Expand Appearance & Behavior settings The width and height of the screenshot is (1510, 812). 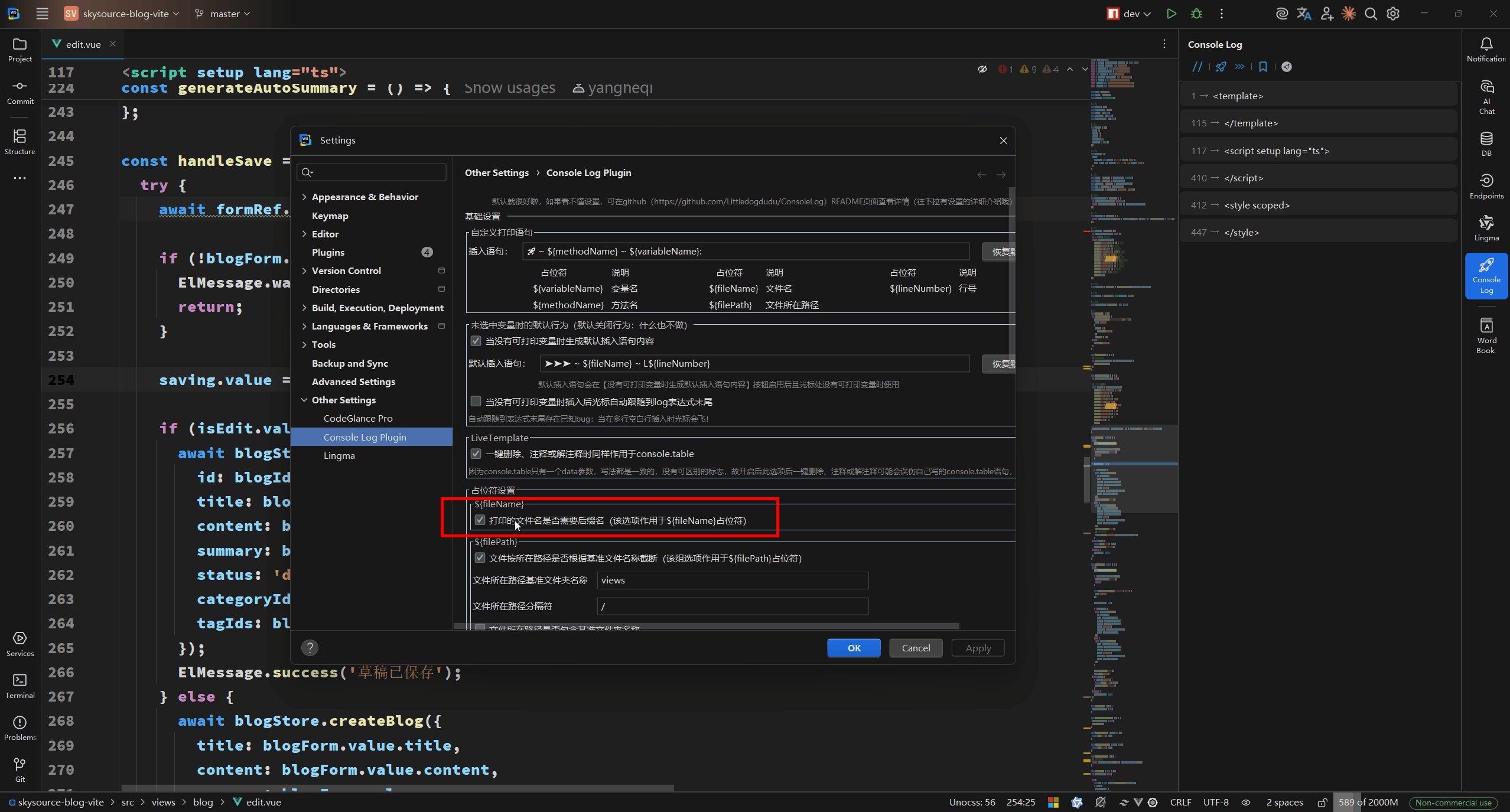304,197
